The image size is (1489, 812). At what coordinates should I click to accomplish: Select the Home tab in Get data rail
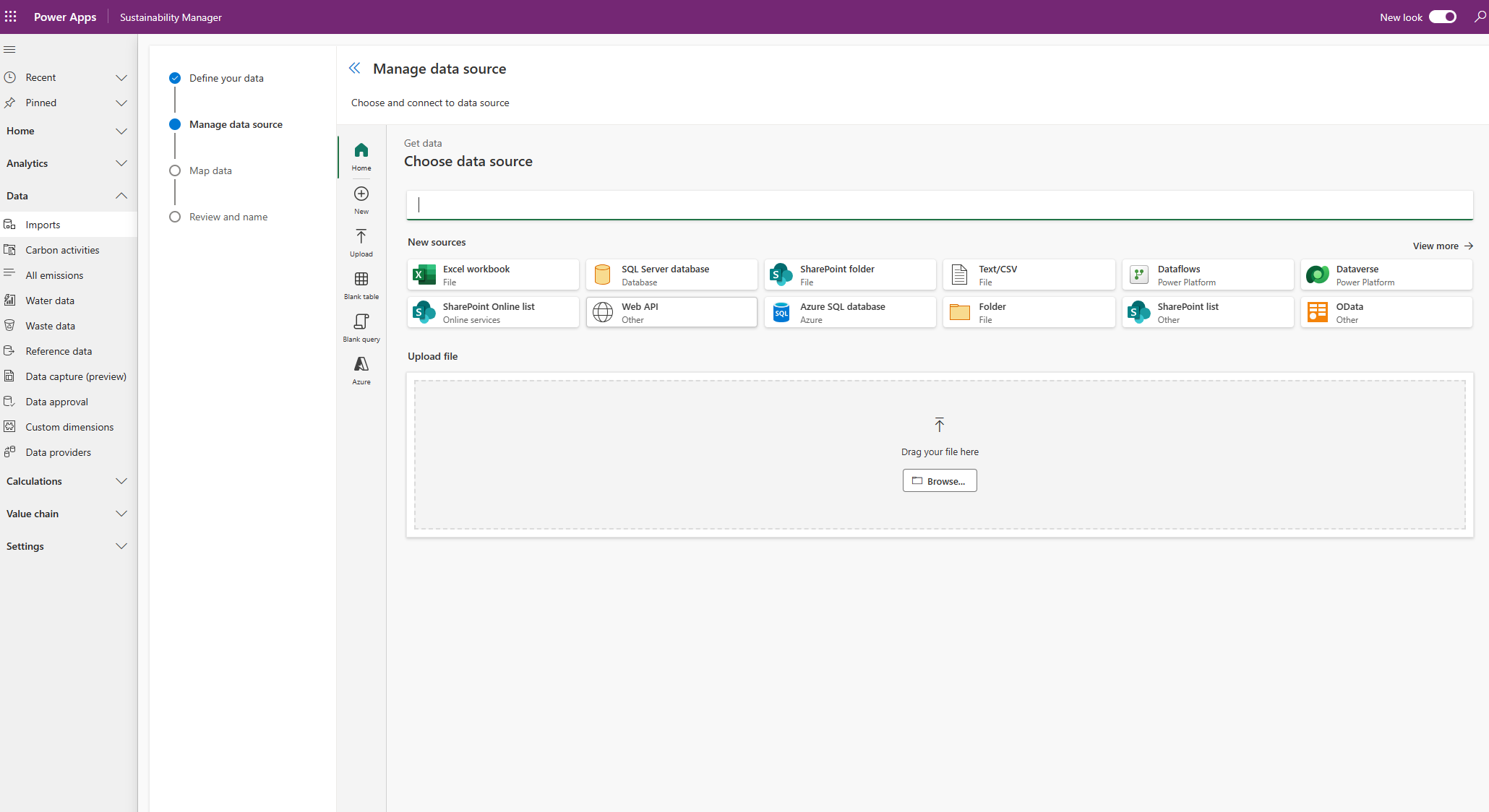pyautogui.click(x=361, y=157)
